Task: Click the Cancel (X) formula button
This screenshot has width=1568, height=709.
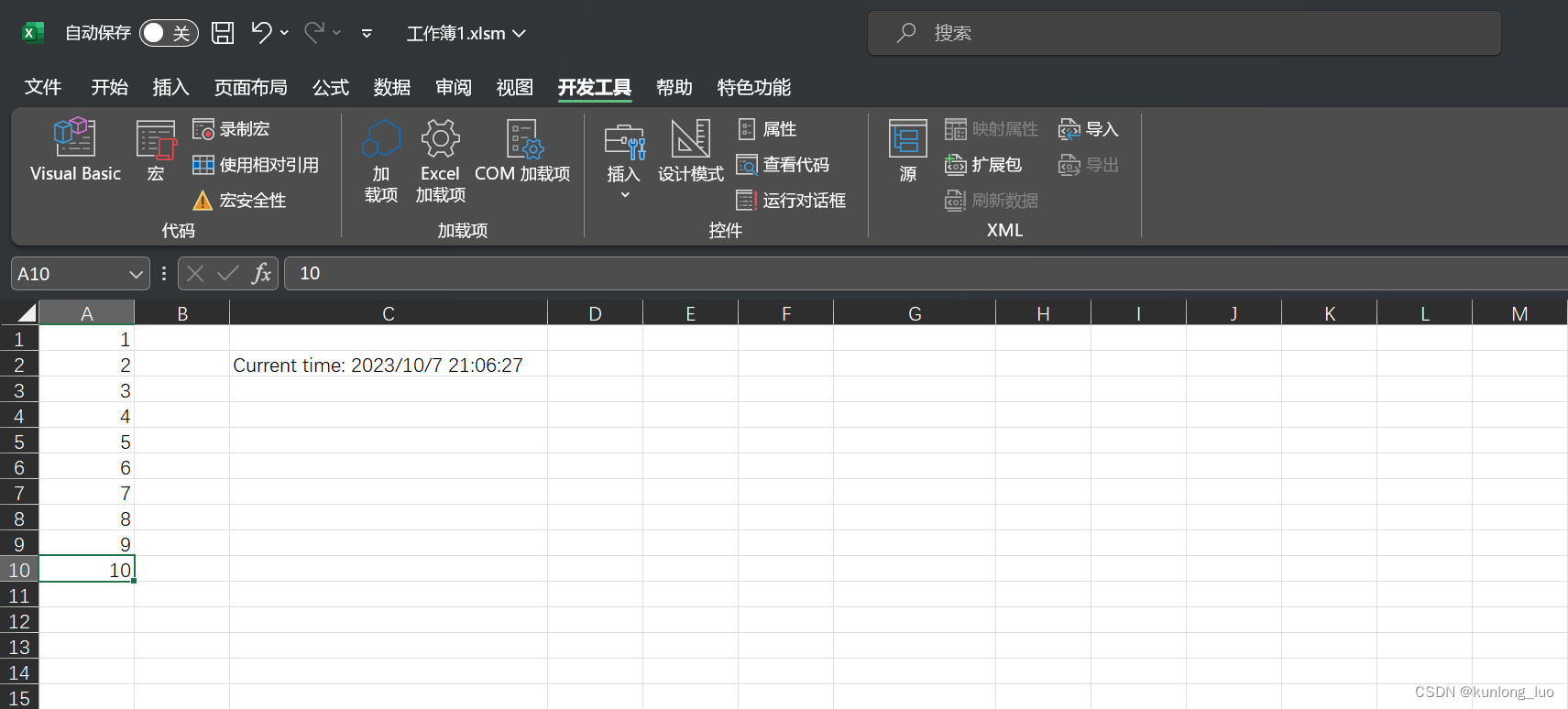Action: coord(195,273)
